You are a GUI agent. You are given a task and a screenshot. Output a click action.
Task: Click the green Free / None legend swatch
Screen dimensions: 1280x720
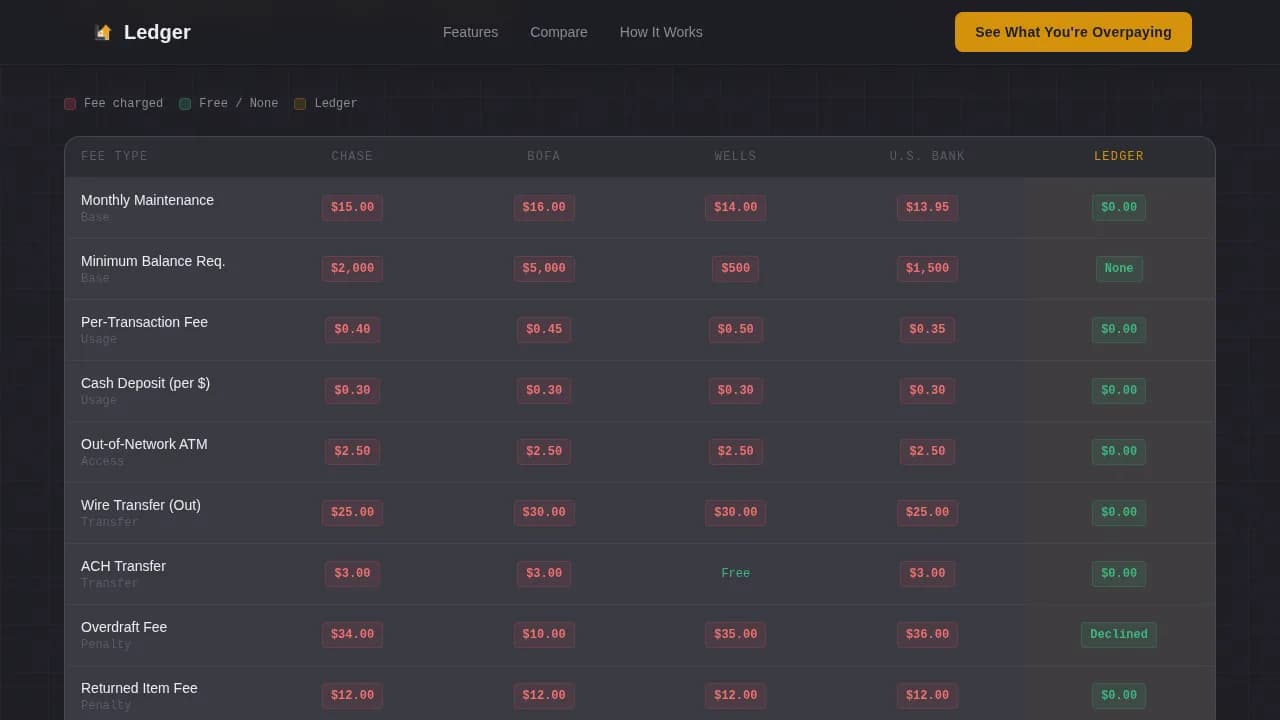[x=185, y=104]
